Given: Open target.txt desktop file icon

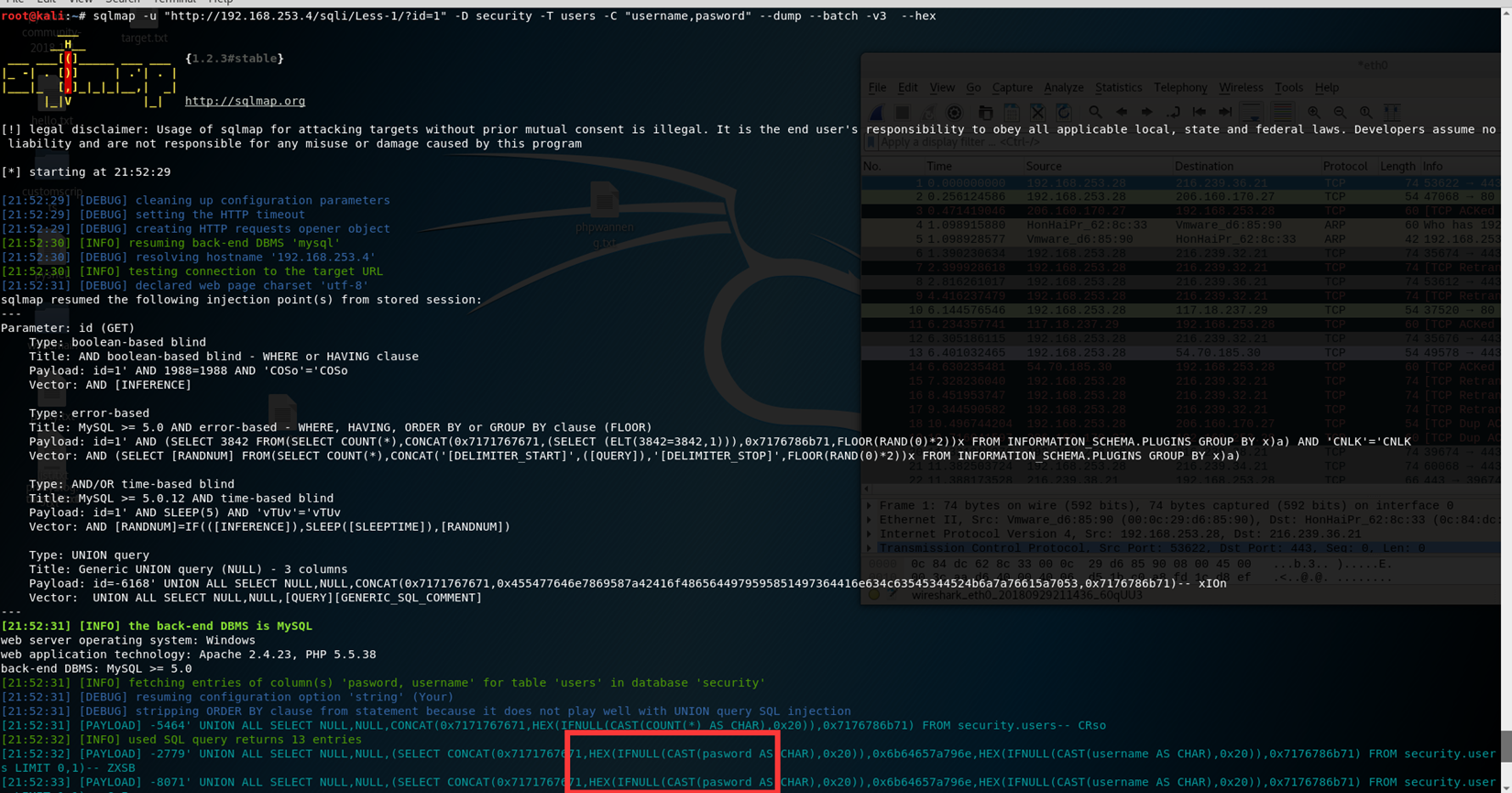Looking at the screenshot, I should (144, 28).
